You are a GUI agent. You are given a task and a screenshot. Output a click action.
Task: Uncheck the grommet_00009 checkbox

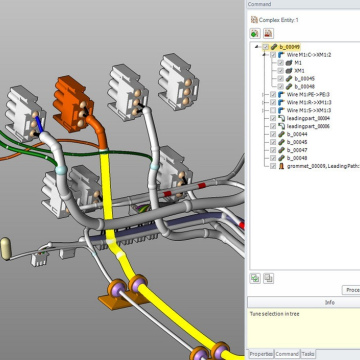pos(273,166)
